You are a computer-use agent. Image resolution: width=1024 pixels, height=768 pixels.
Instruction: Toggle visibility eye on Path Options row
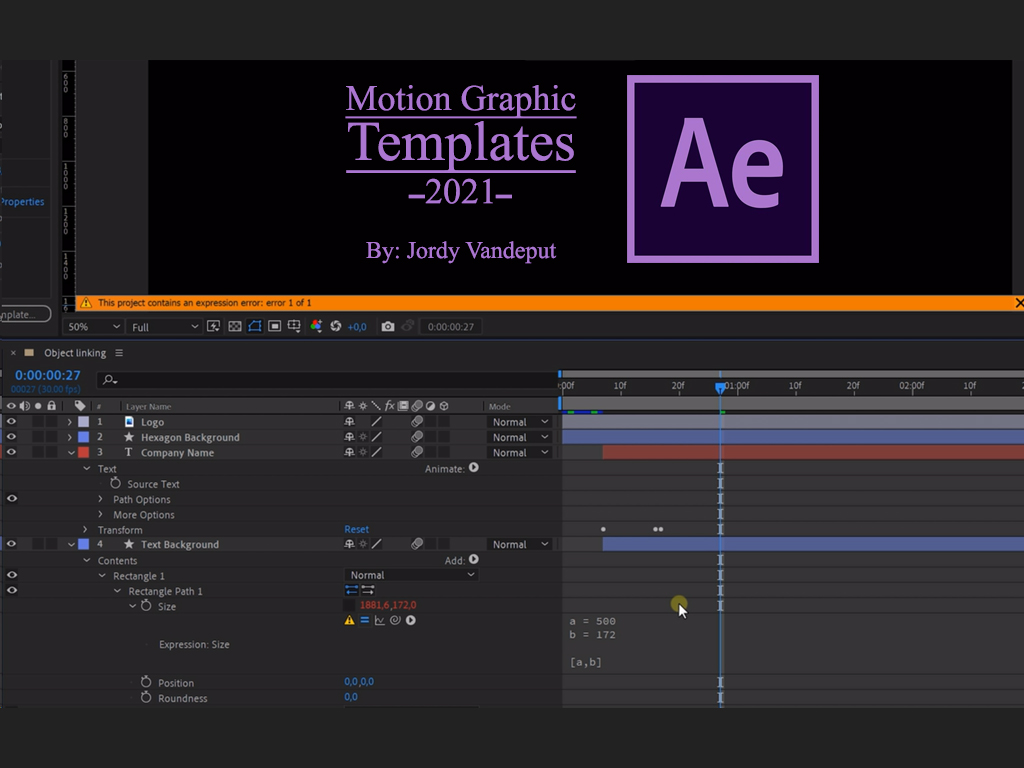coord(12,498)
